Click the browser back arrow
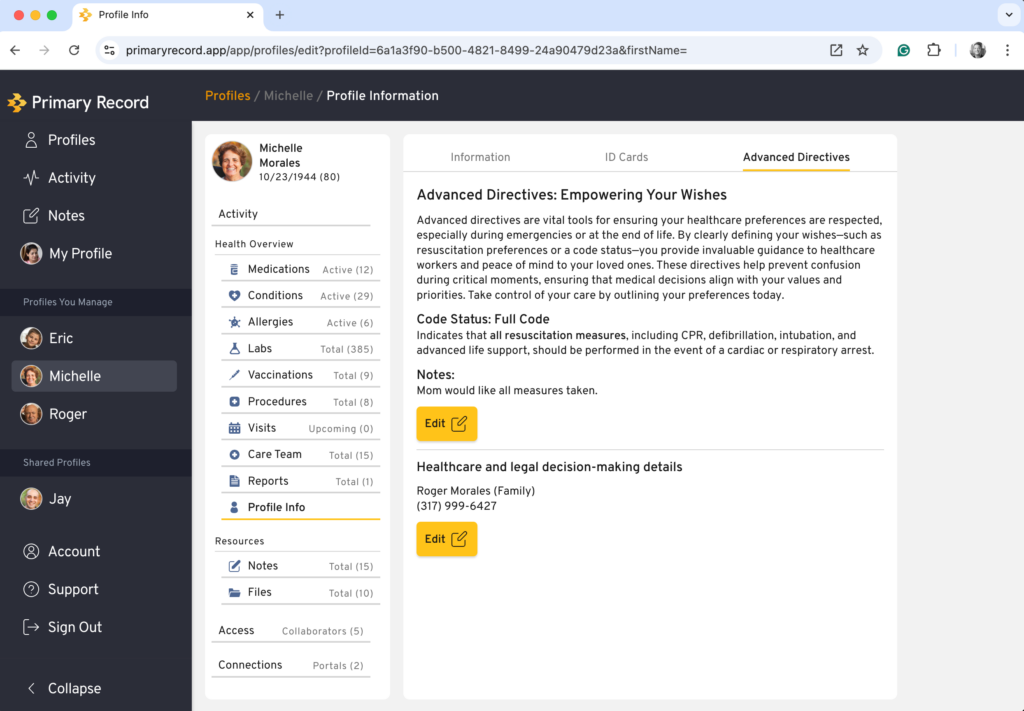1024x711 pixels. click(15, 50)
